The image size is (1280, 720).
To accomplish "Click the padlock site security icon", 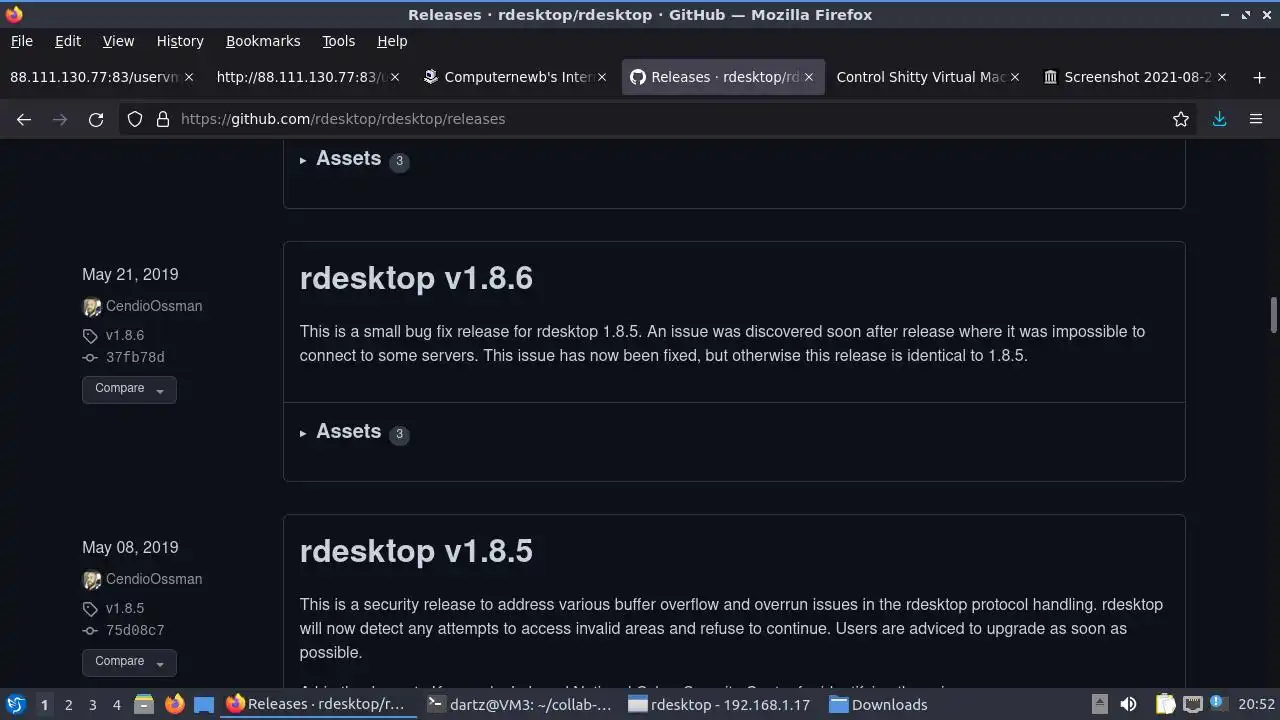I will (162, 119).
